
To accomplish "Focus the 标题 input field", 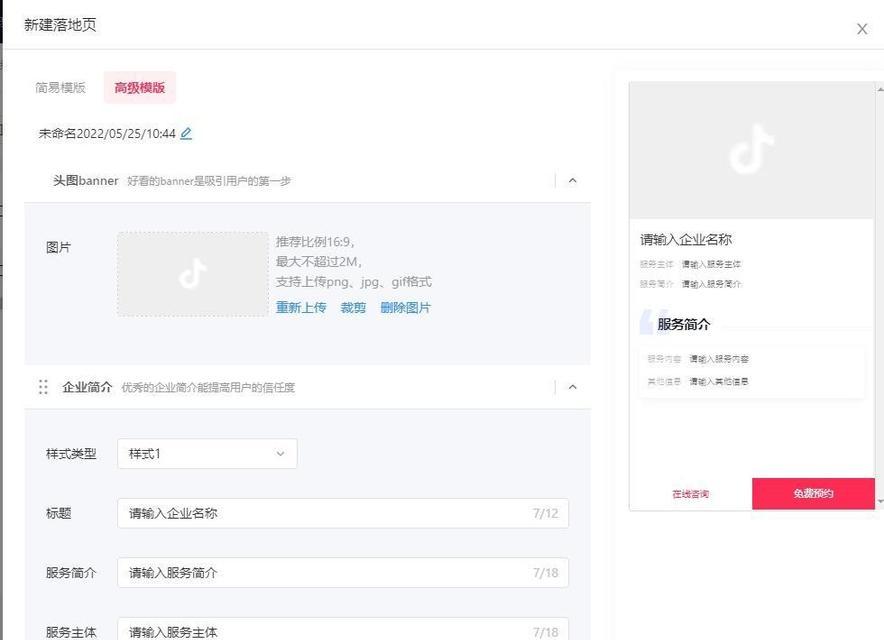I will click(343, 513).
